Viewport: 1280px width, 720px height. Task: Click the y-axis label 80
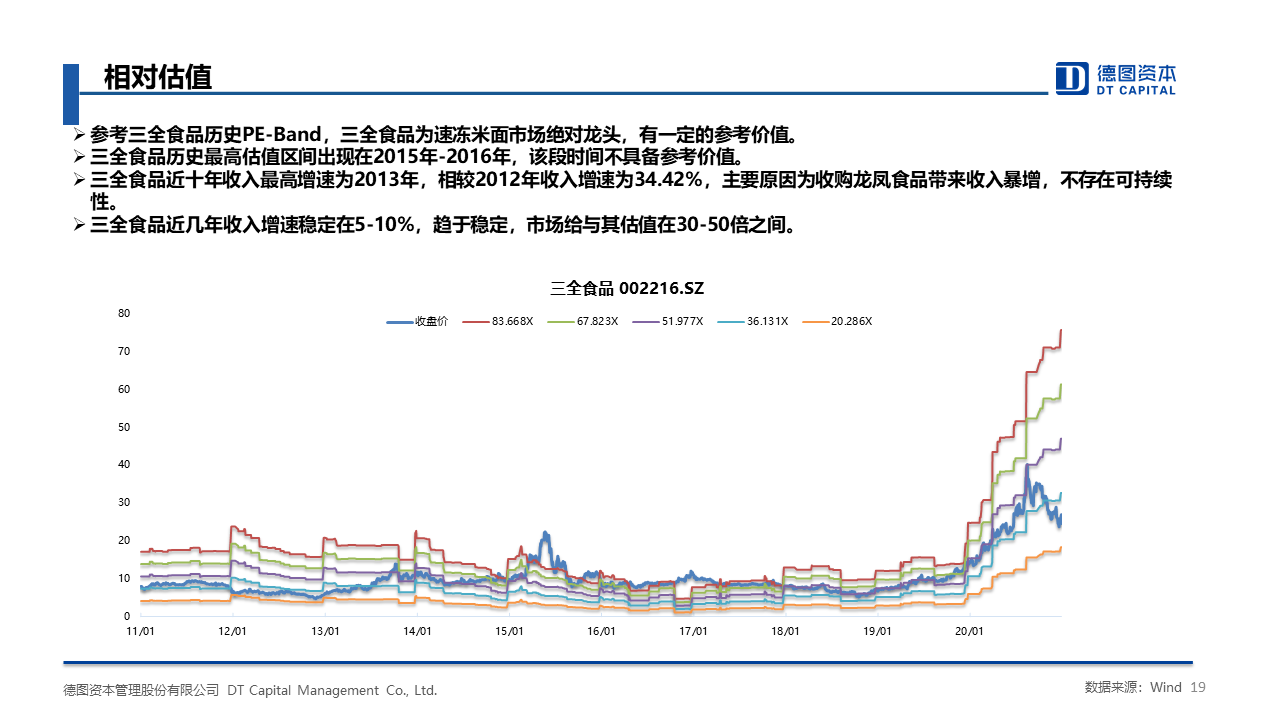(x=124, y=313)
